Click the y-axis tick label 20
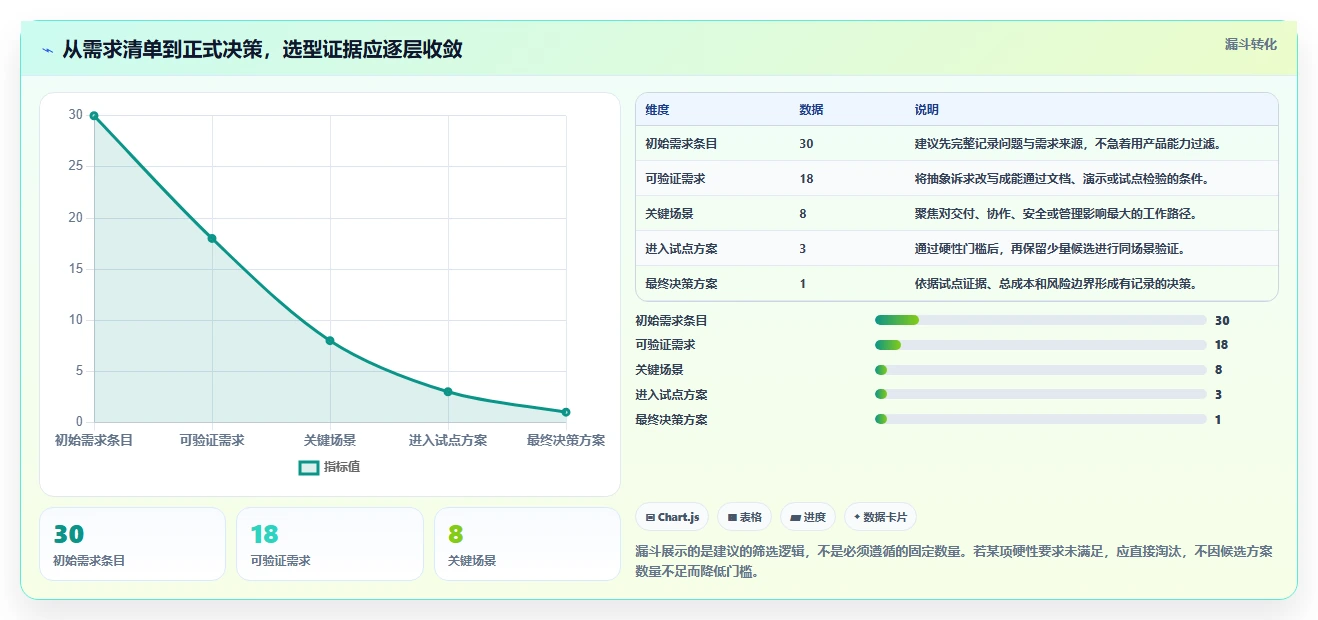The height and width of the screenshot is (620, 1318). [x=76, y=217]
